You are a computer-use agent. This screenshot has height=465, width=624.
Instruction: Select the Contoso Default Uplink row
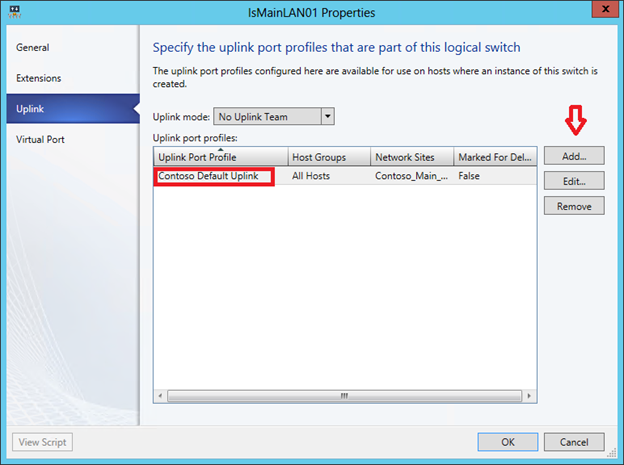(x=345, y=176)
